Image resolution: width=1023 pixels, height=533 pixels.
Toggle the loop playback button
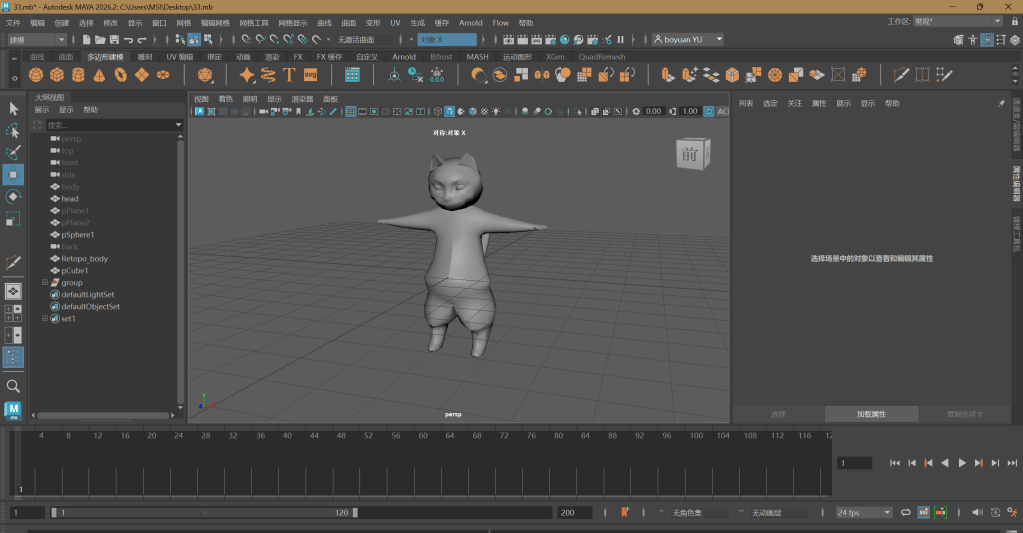[x=905, y=512]
